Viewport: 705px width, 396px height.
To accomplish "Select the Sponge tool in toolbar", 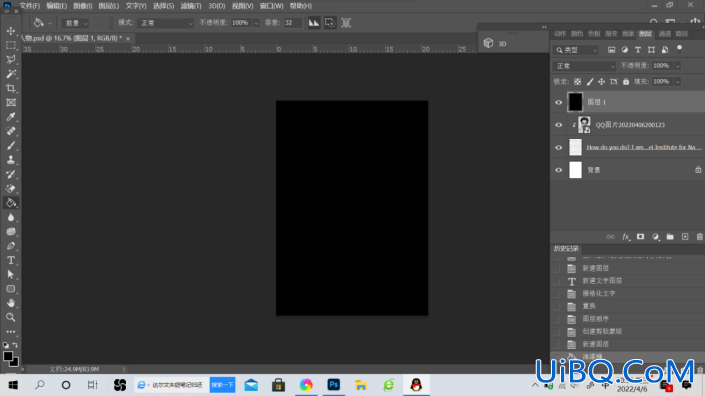I will [11, 232].
